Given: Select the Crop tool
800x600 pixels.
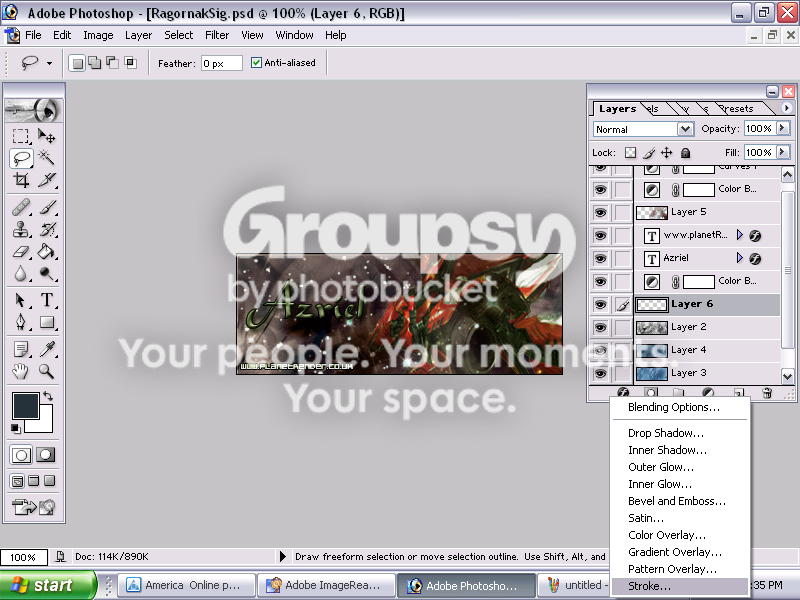Looking at the screenshot, I should [x=21, y=180].
